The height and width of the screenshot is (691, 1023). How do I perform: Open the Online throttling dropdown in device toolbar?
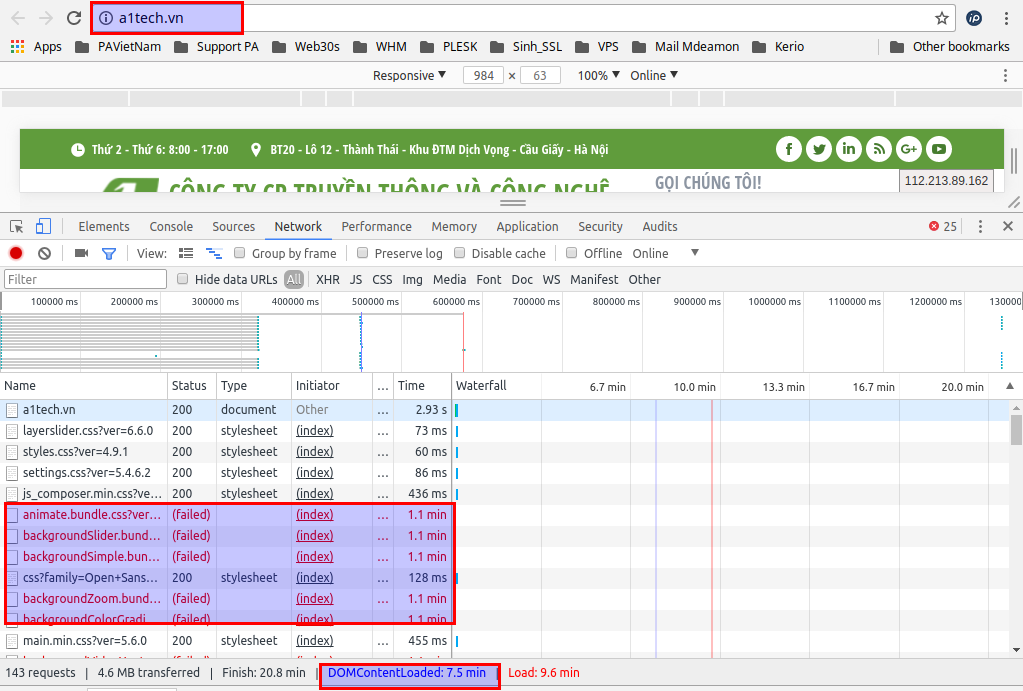(654, 76)
